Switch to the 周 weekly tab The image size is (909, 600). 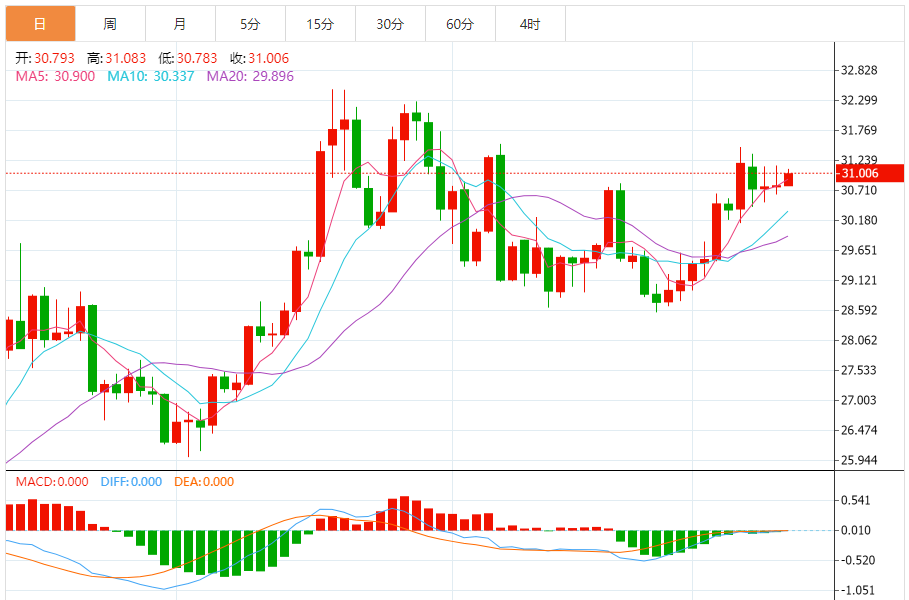coord(110,24)
